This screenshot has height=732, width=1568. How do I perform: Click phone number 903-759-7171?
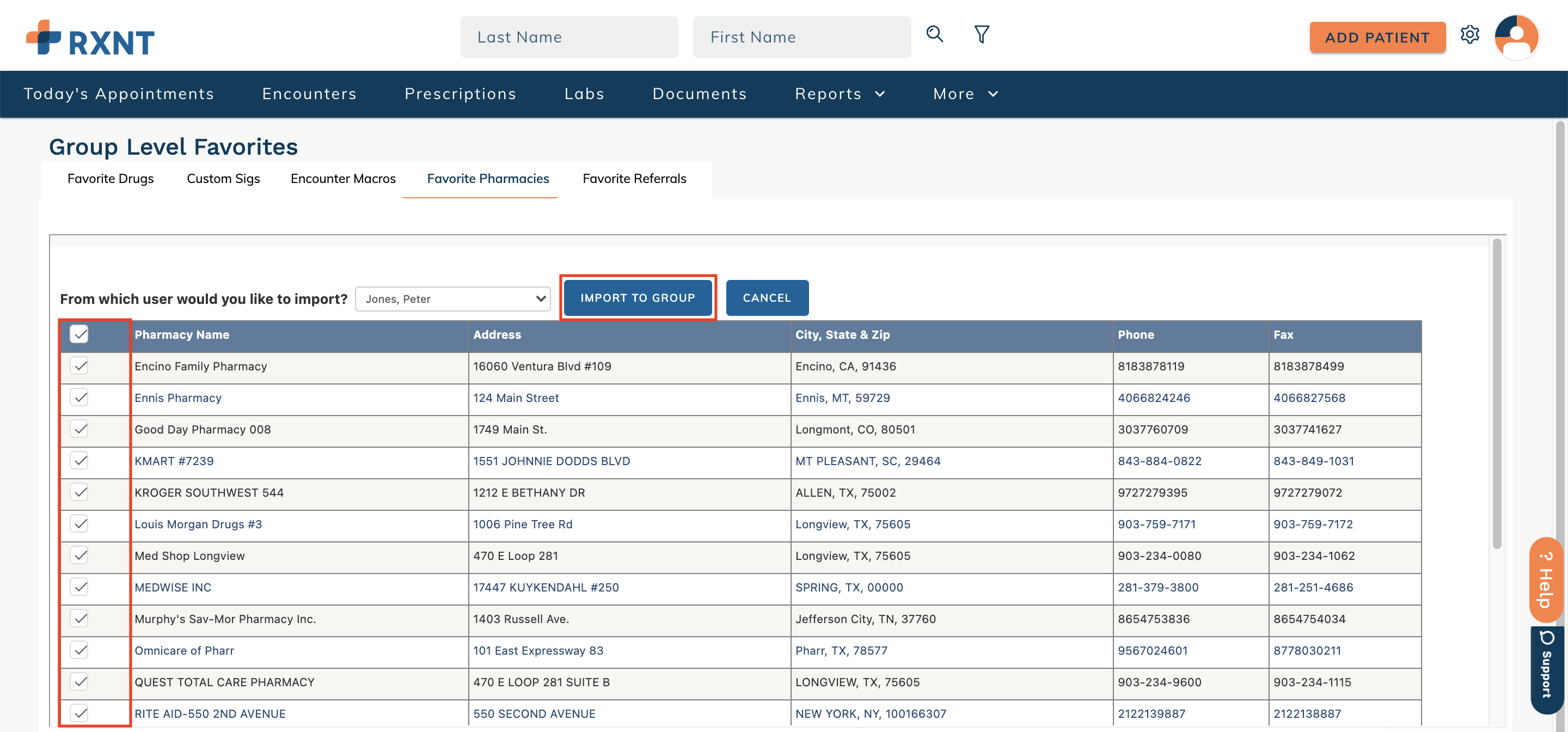[x=1156, y=524]
